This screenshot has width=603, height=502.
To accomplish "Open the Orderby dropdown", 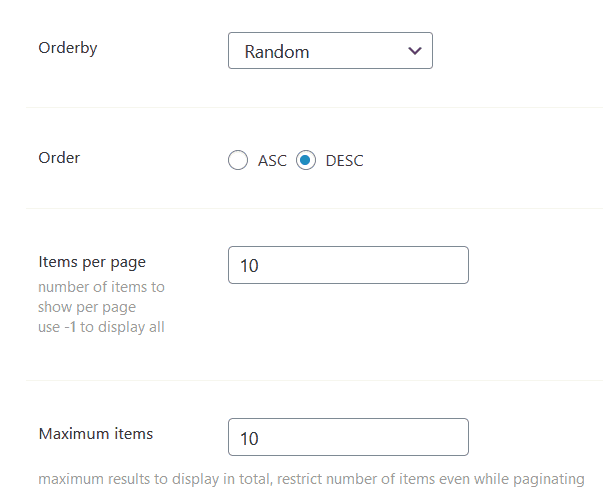I will [x=330, y=51].
